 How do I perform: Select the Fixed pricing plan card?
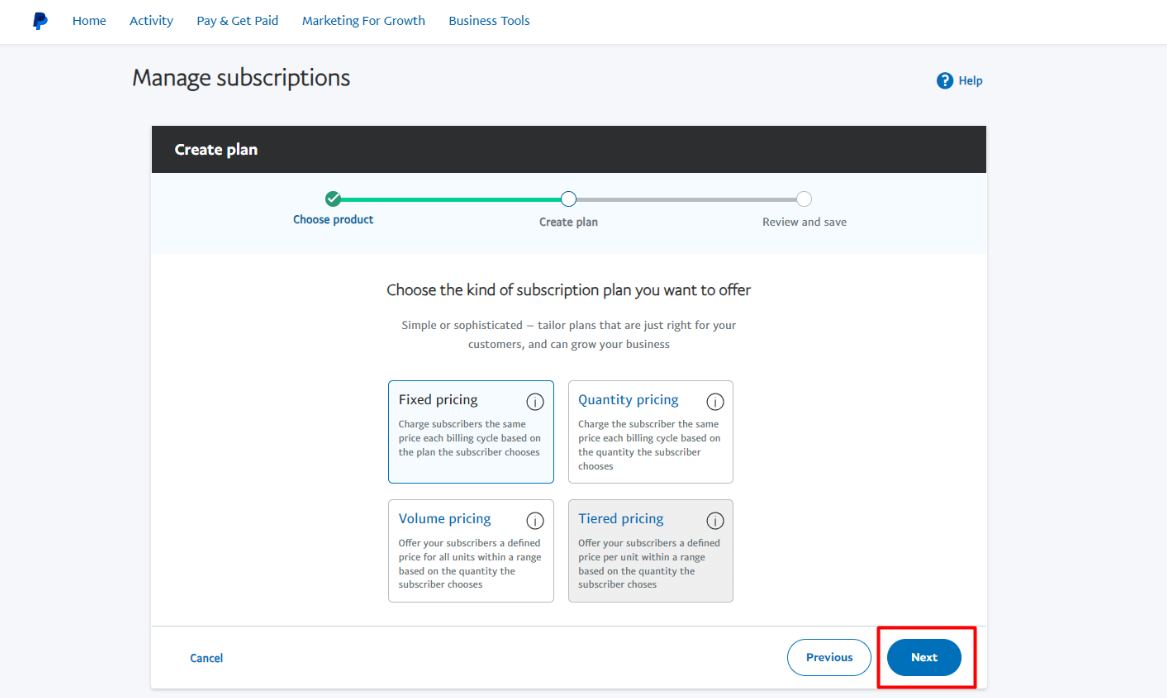[471, 432]
